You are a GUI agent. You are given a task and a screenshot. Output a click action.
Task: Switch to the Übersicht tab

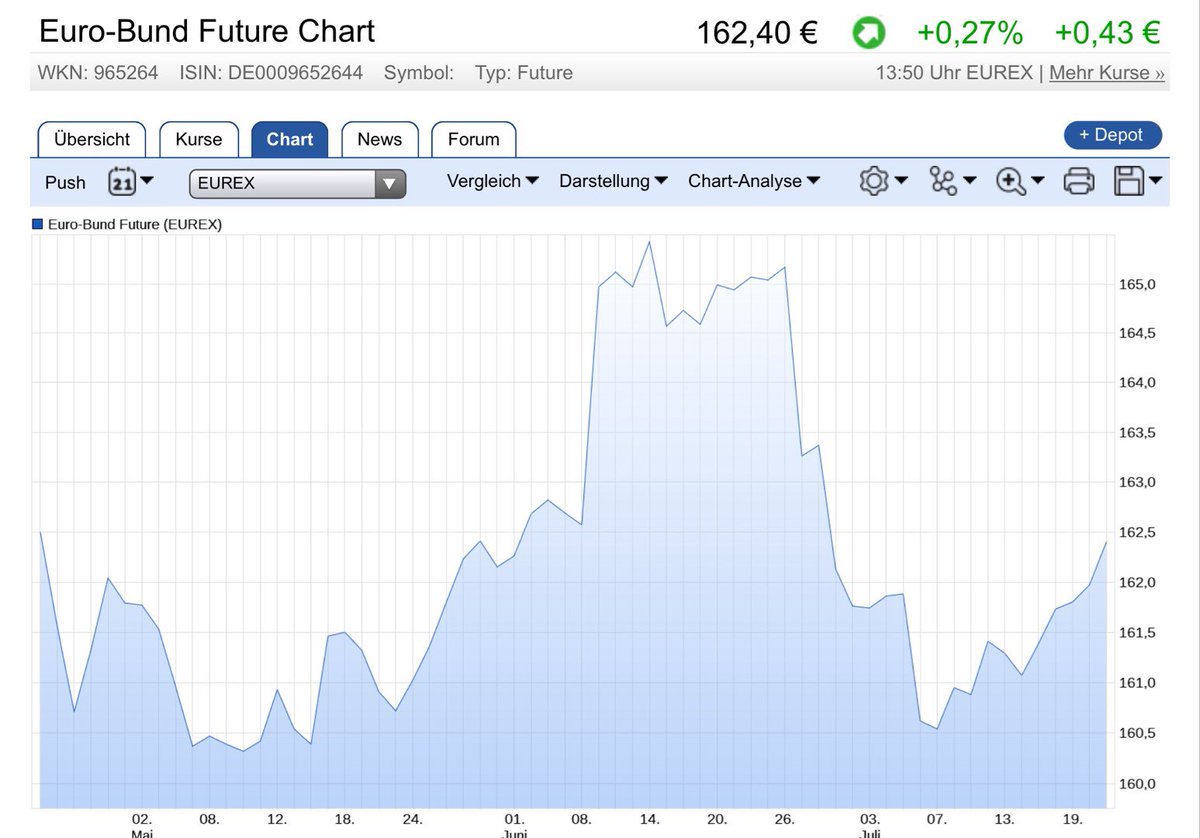click(x=92, y=139)
